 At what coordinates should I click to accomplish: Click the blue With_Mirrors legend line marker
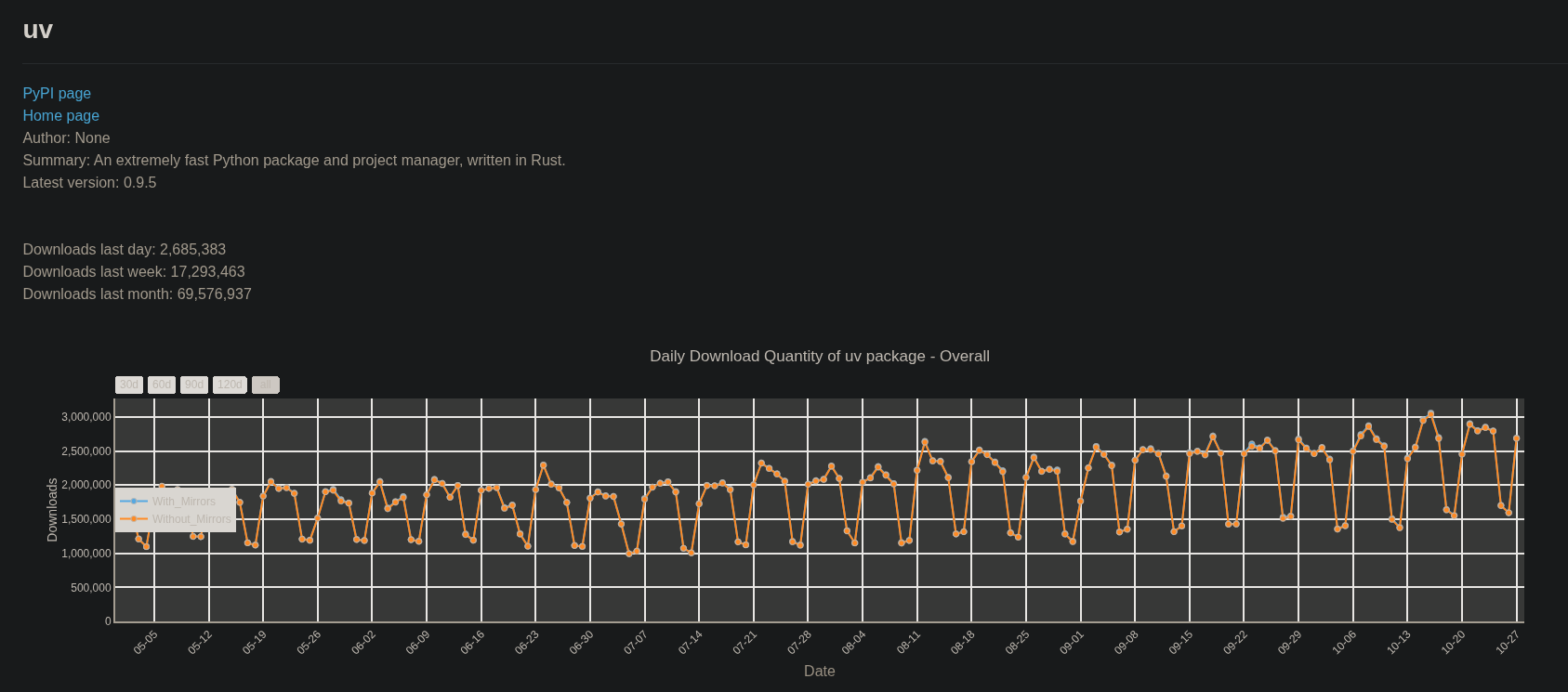134,502
